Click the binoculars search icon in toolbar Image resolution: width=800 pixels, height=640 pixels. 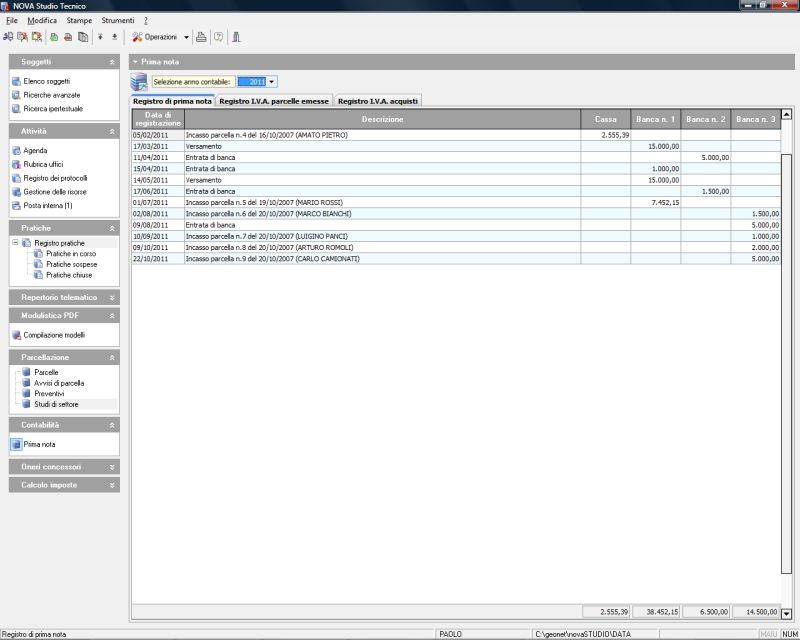point(8,37)
